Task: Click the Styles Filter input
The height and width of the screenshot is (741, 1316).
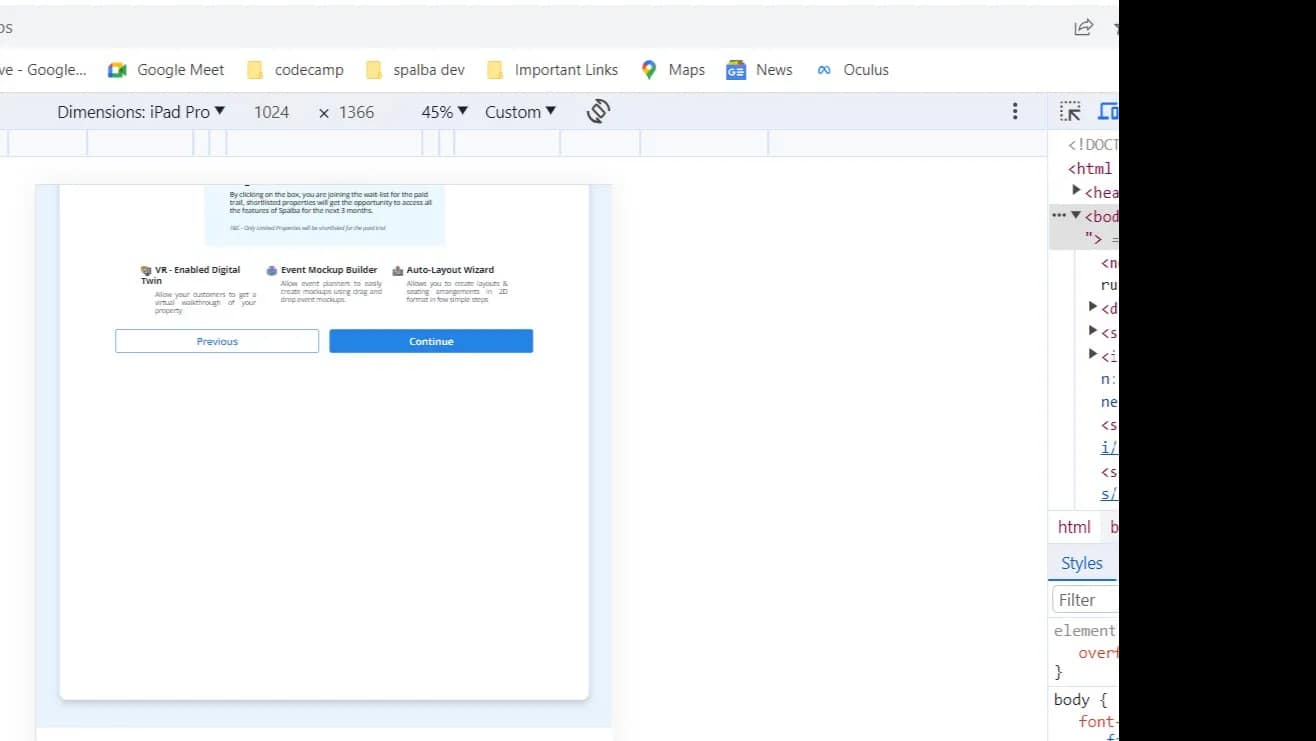Action: click(1085, 600)
